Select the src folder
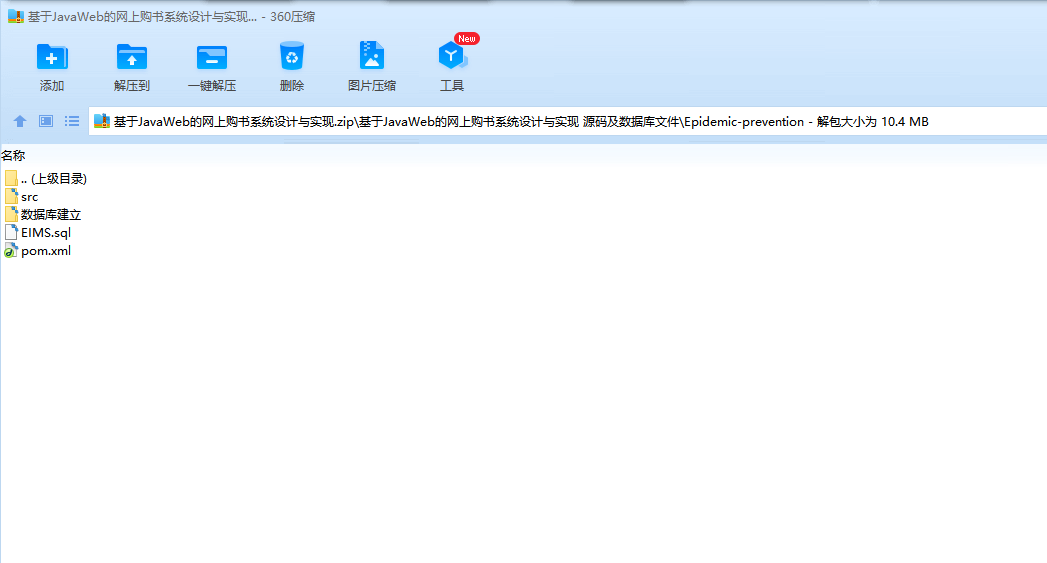Viewport: 1047px width, 563px height. point(21,196)
